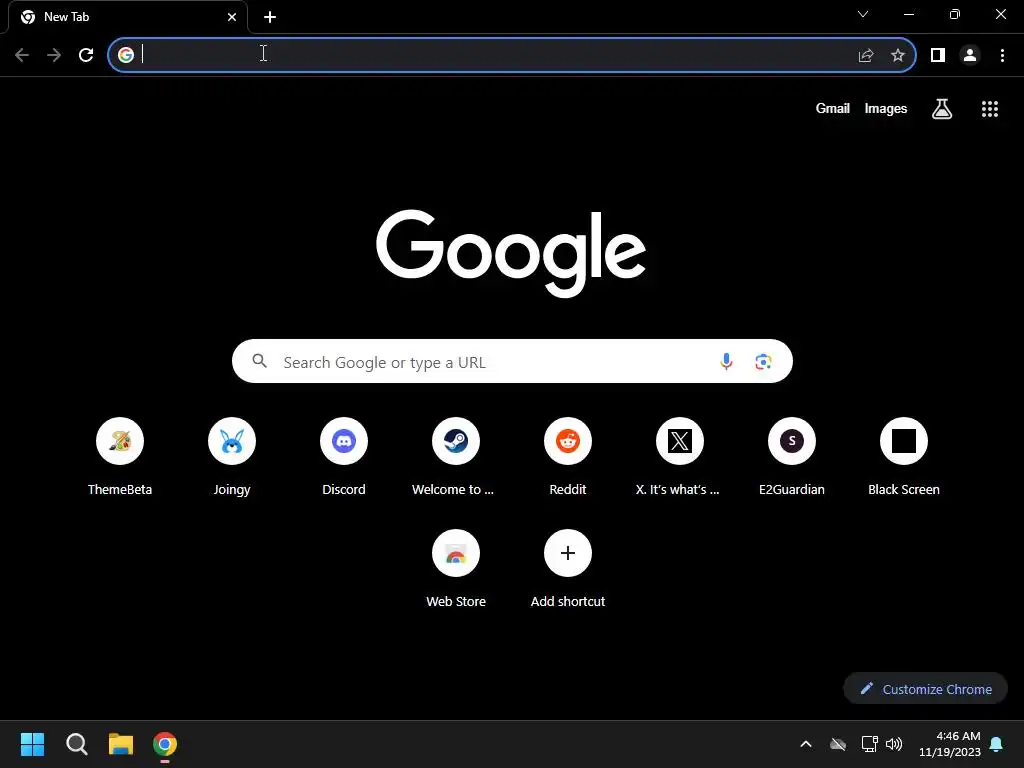Open the tab search dropdown chevron

[x=863, y=14]
